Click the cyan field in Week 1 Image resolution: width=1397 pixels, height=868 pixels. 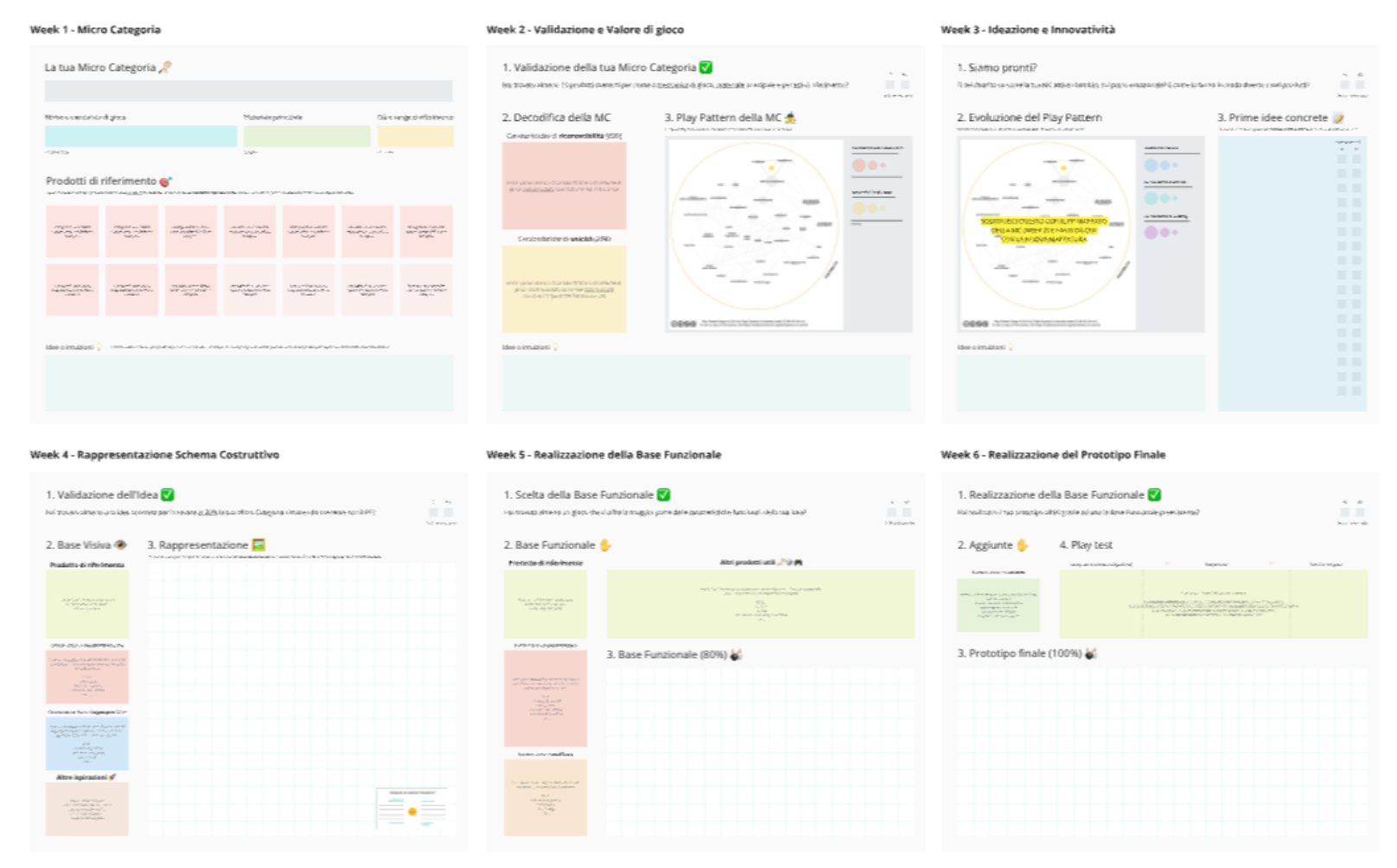pos(141,136)
